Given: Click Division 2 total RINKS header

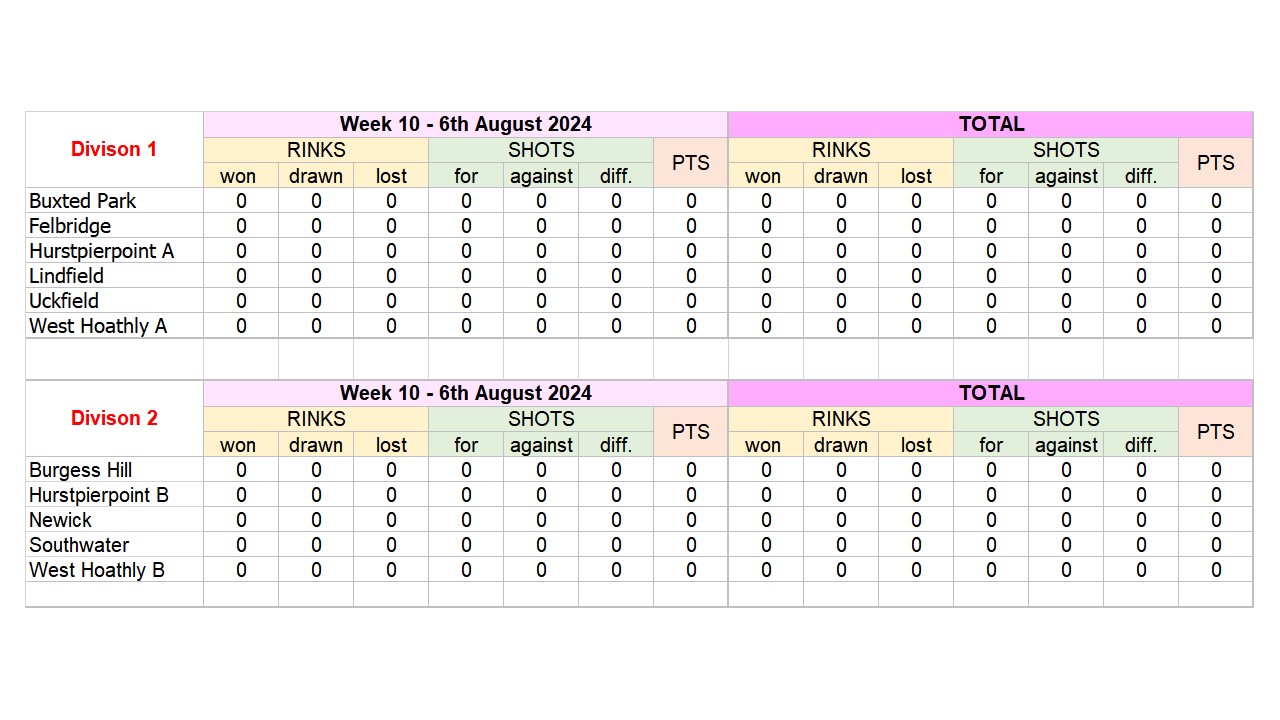Looking at the screenshot, I should pyautogui.click(x=841, y=420).
